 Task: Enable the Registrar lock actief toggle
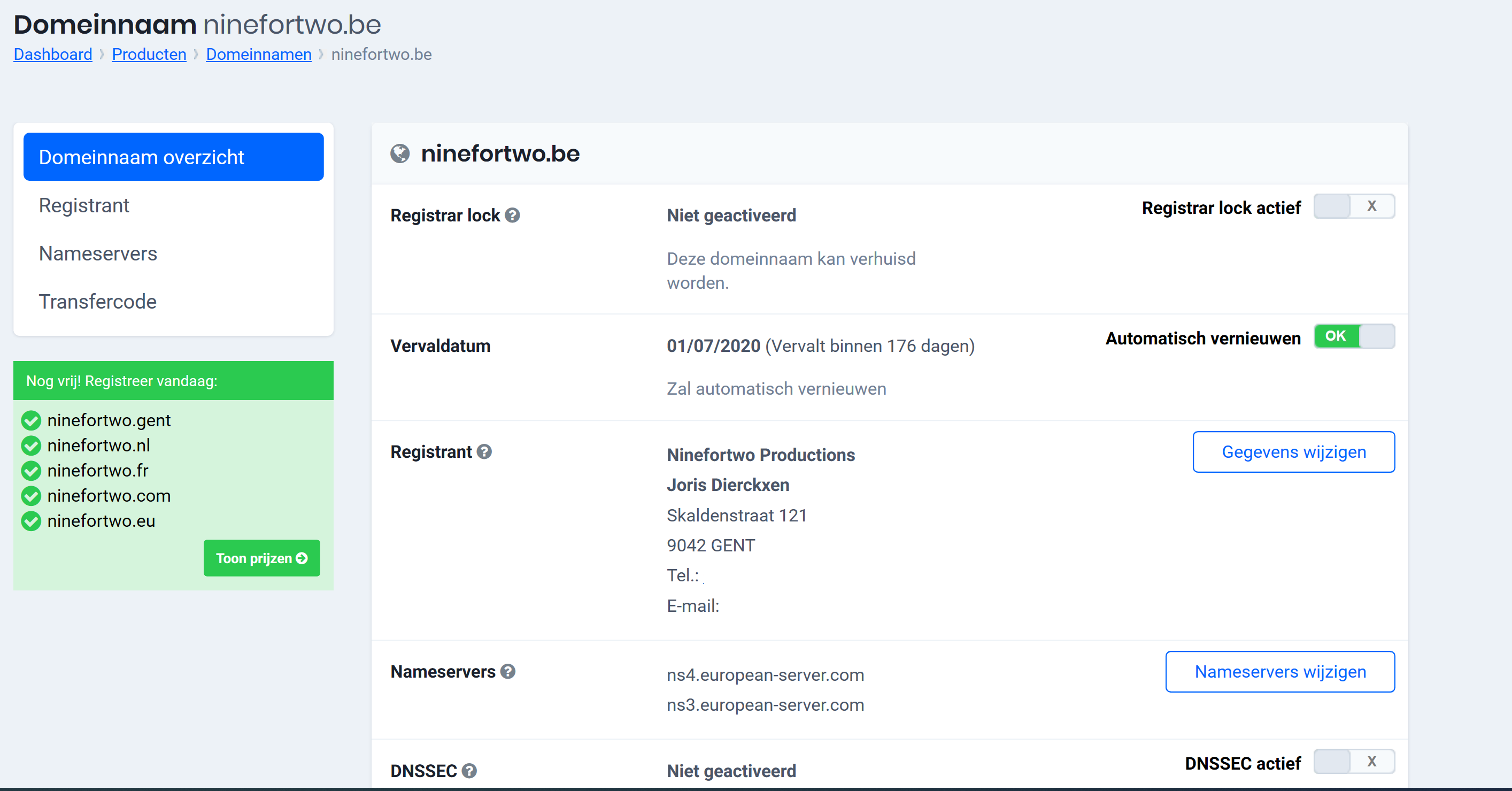pyautogui.click(x=1354, y=206)
